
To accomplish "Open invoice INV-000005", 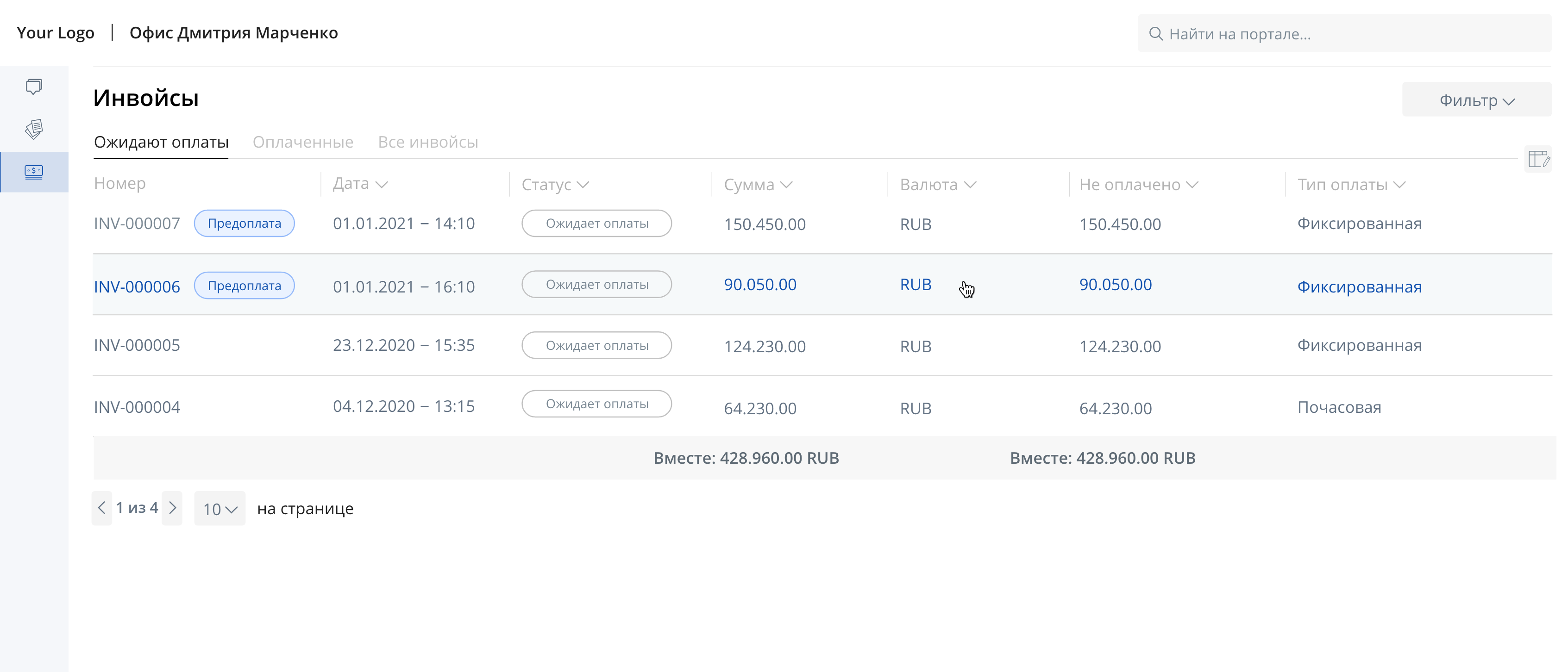I will click(x=137, y=345).
